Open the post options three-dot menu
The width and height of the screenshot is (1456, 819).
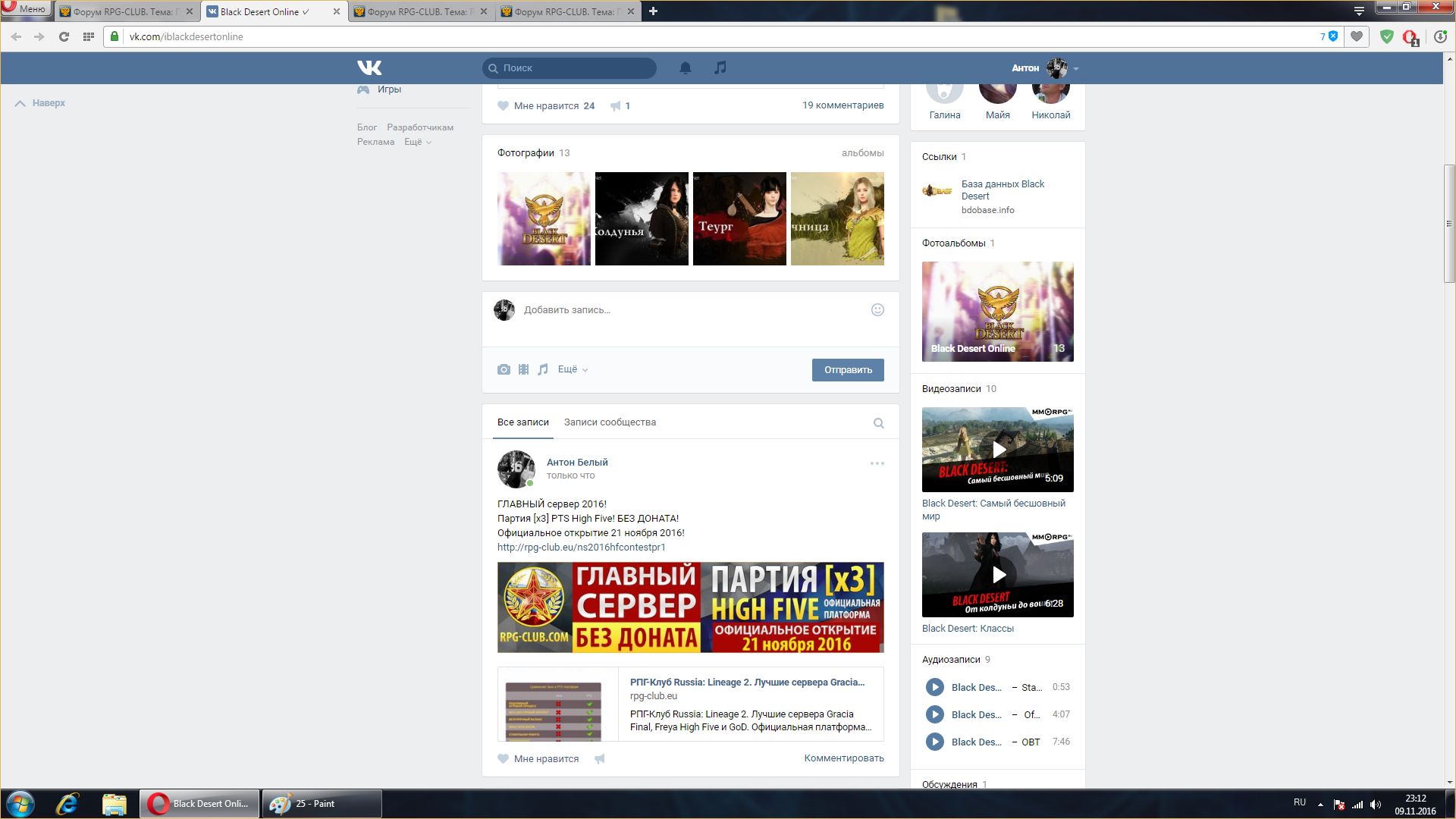(877, 463)
